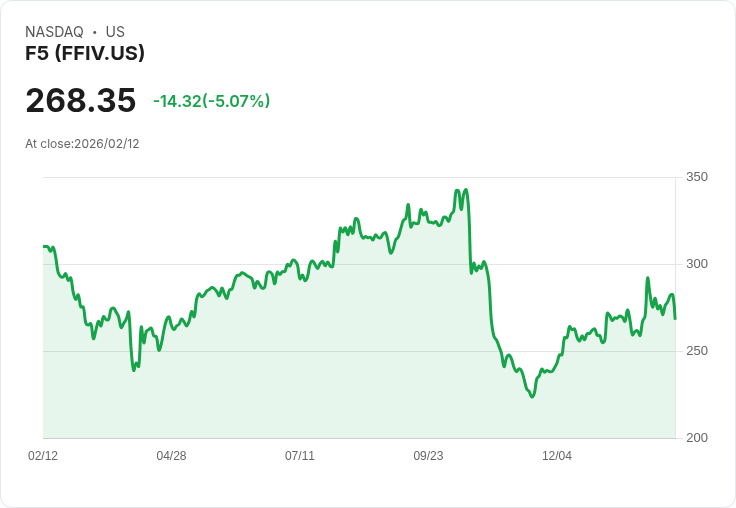Image resolution: width=736 pixels, height=508 pixels.
Task: Click the April dip low point near 240
Action: (134, 370)
